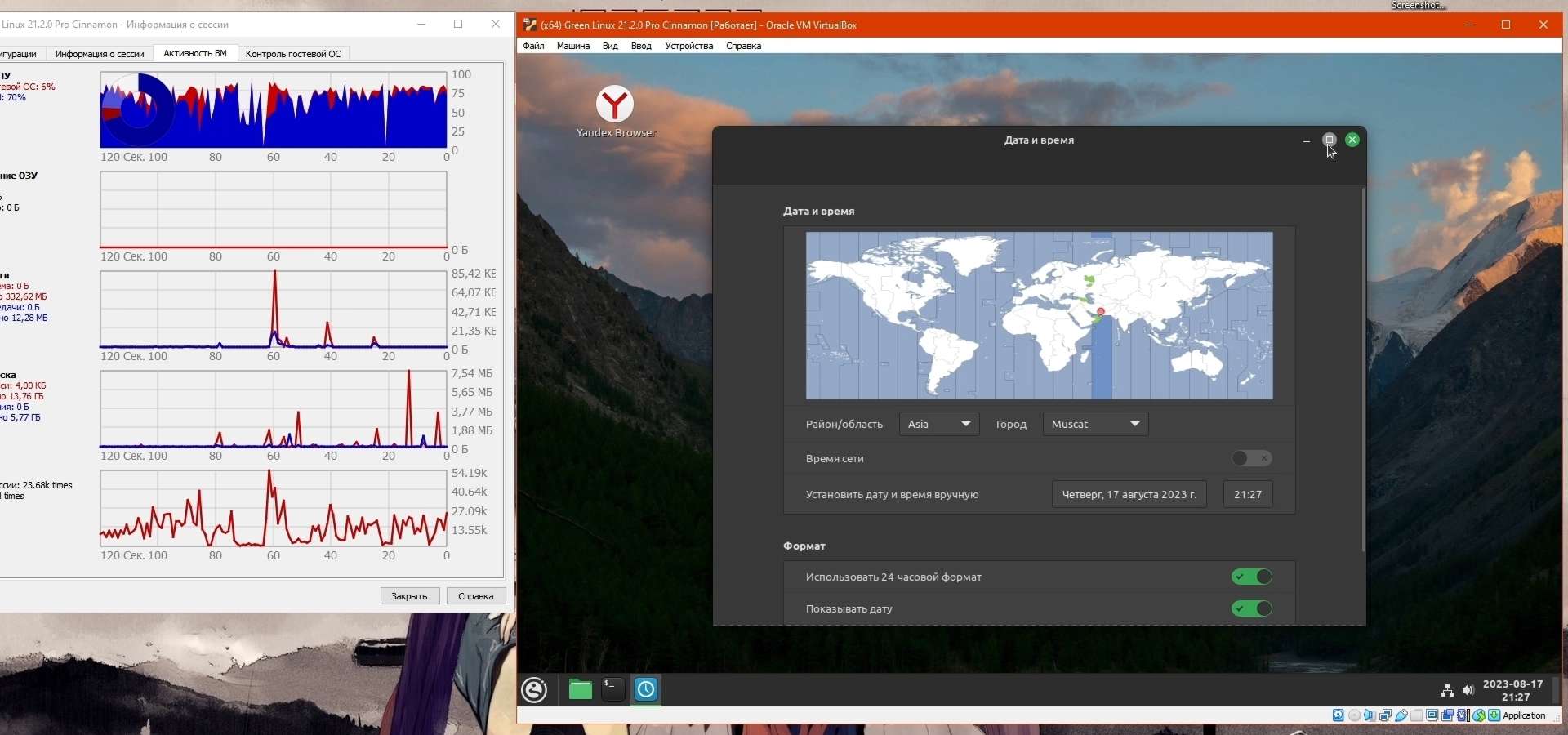The height and width of the screenshot is (735, 1568).
Task: Toggle the 24-hour format switch
Action: [1252, 577]
